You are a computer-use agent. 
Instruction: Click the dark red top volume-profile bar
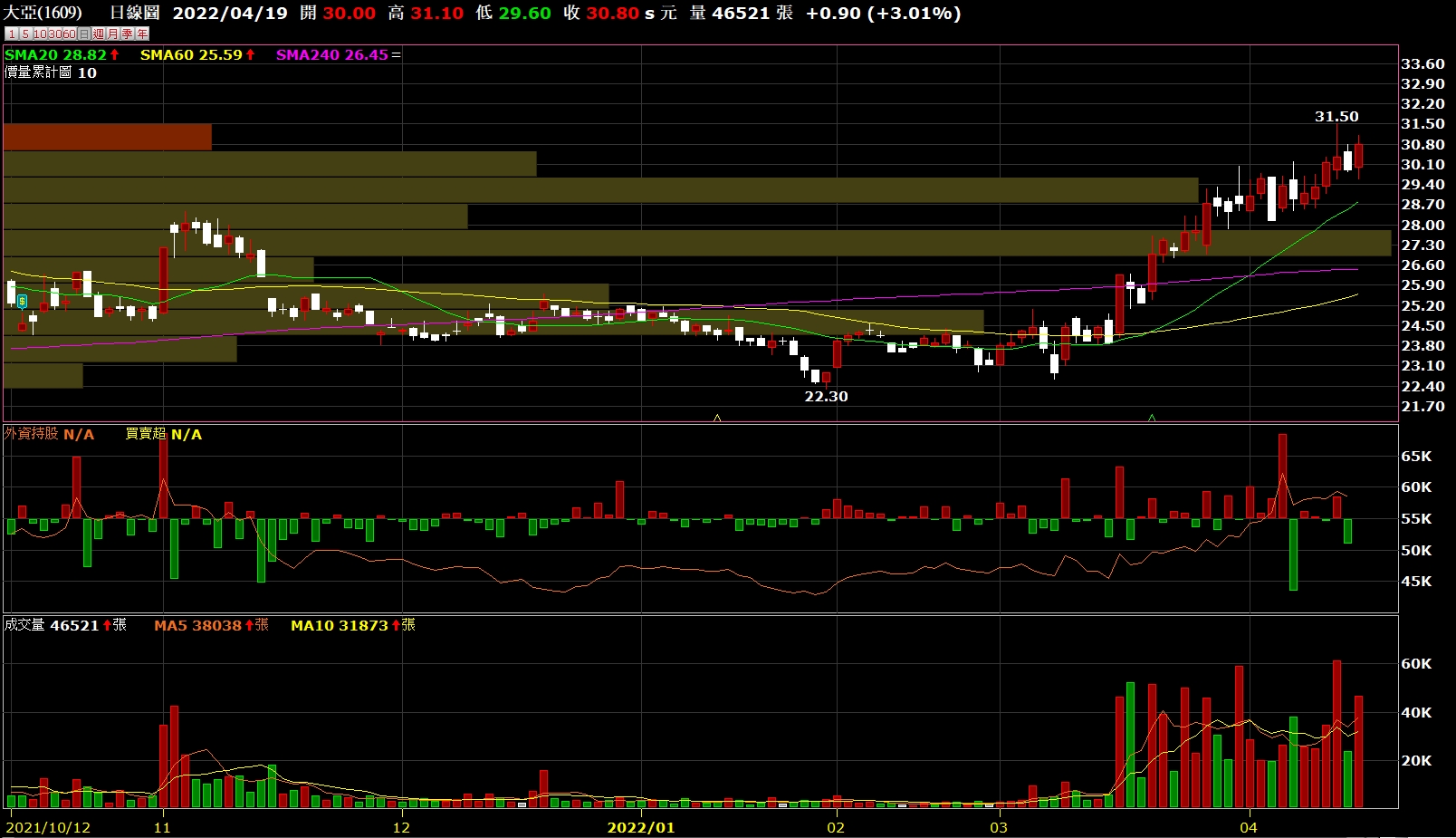coord(108,137)
